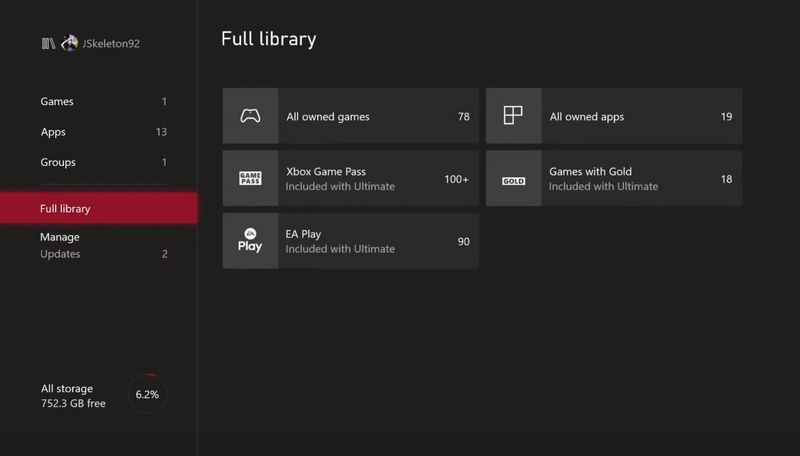Click the 100+ count on Xbox Game Pass
The width and height of the screenshot is (800, 456).
[x=456, y=180]
